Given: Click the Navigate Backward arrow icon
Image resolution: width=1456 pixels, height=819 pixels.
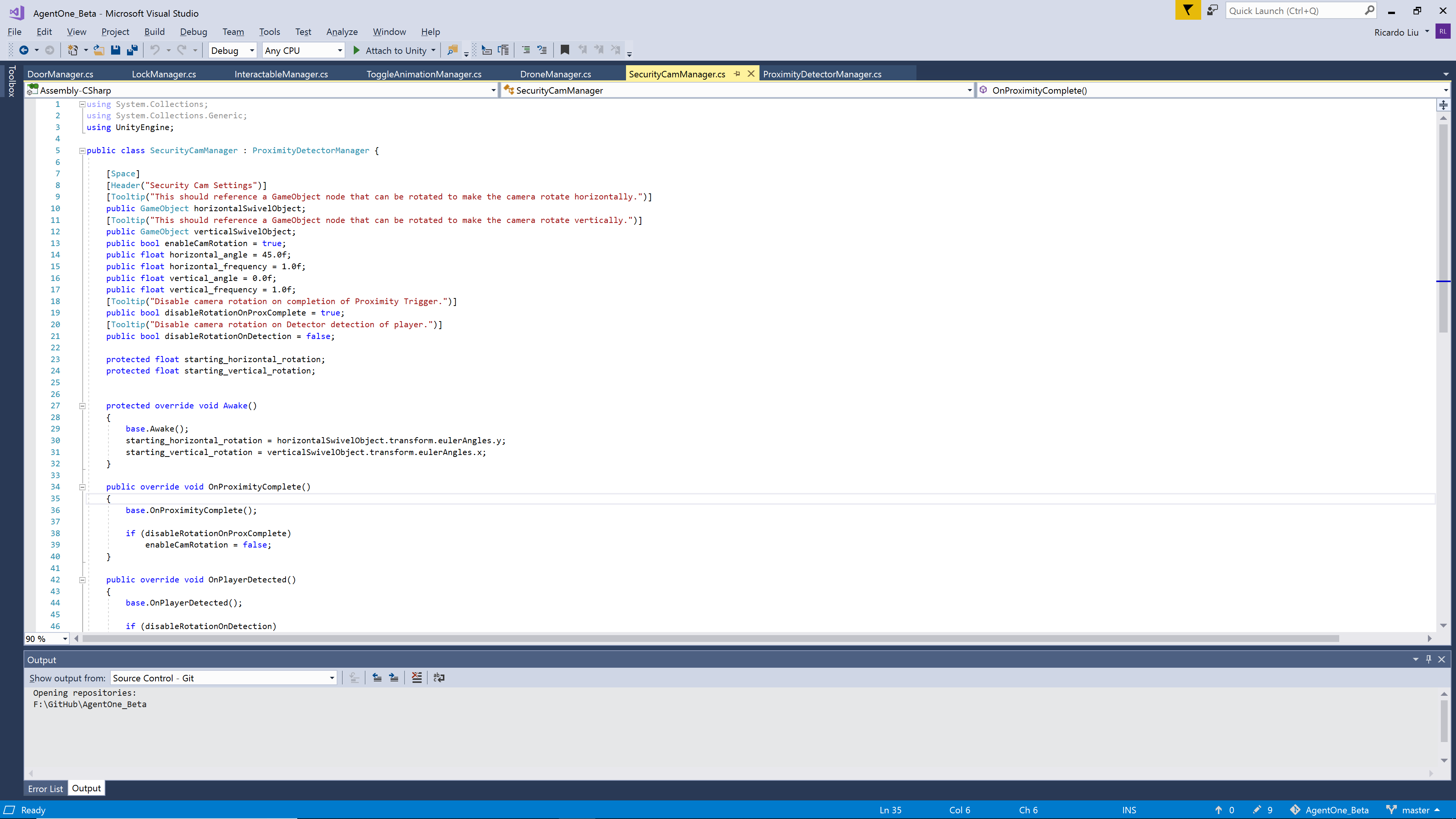Looking at the screenshot, I should pos(24,50).
